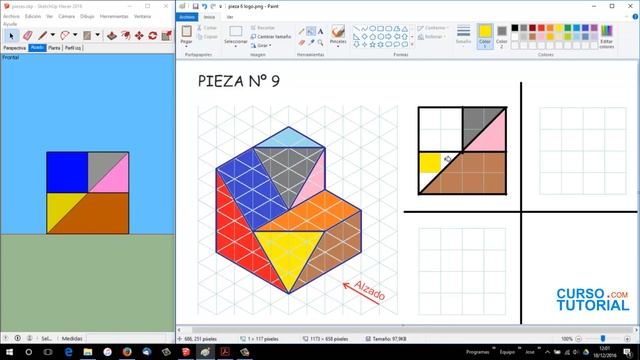
Task: Pick the red color in Paint palette
Action: click(x=541, y=28)
